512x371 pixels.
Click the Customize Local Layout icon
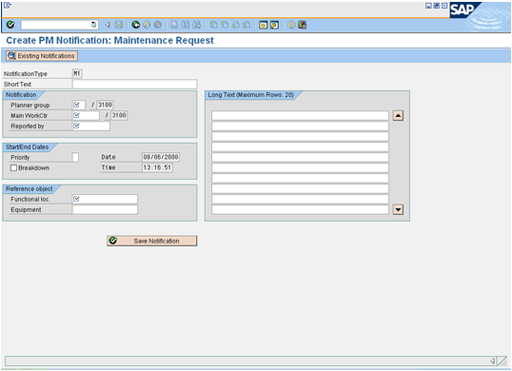pyautogui.click(x=302, y=25)
